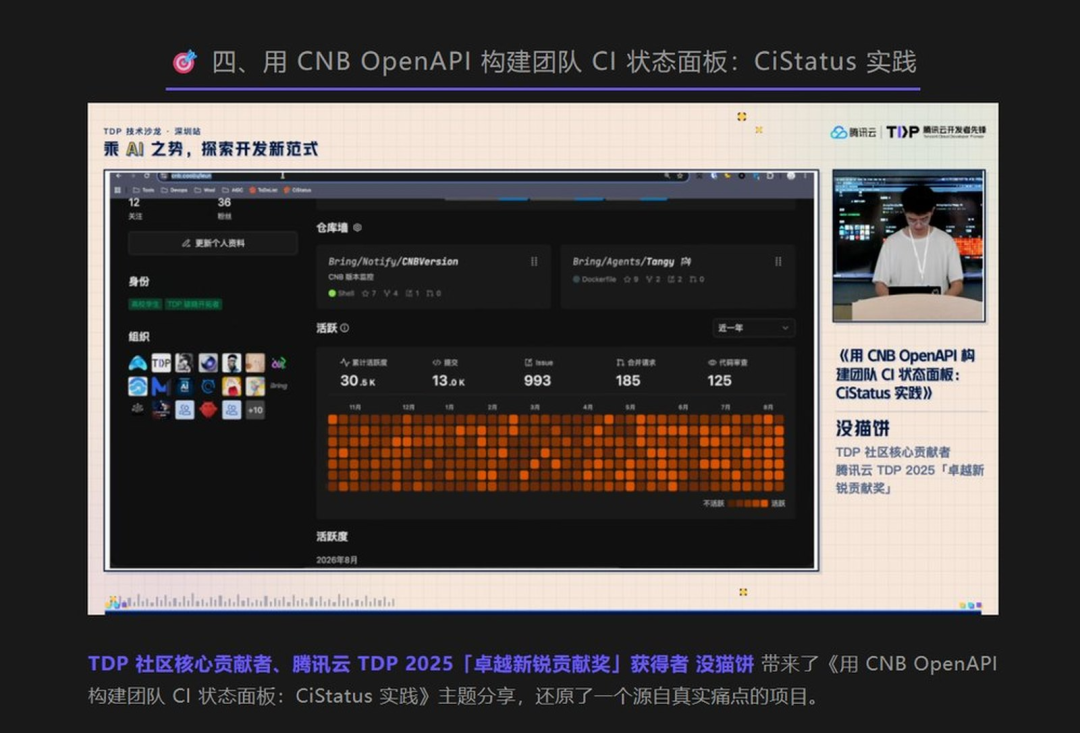Click the TDP organization avatar
This screenshot has height=733, width=1080.
(x=160, y=362)
